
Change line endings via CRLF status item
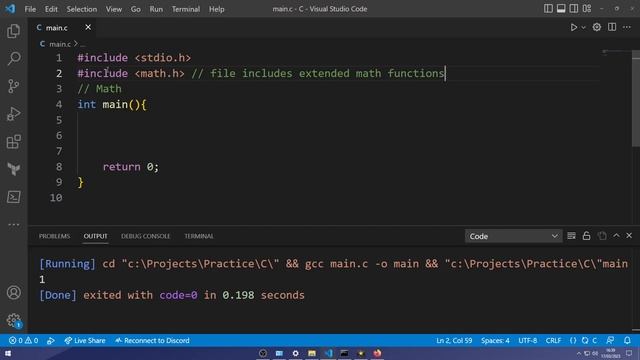coord(553,340)
